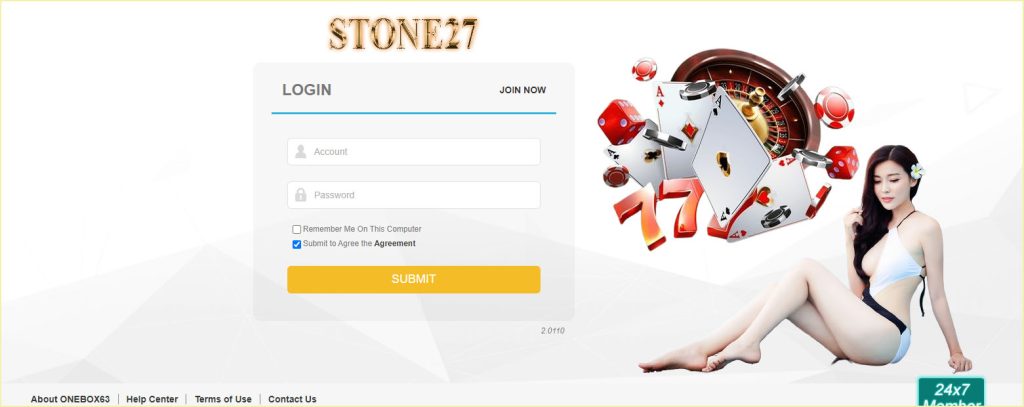This screenshot has width=1024, height=407.
Task: Focus the Password input field
Action: coord(413,195)
